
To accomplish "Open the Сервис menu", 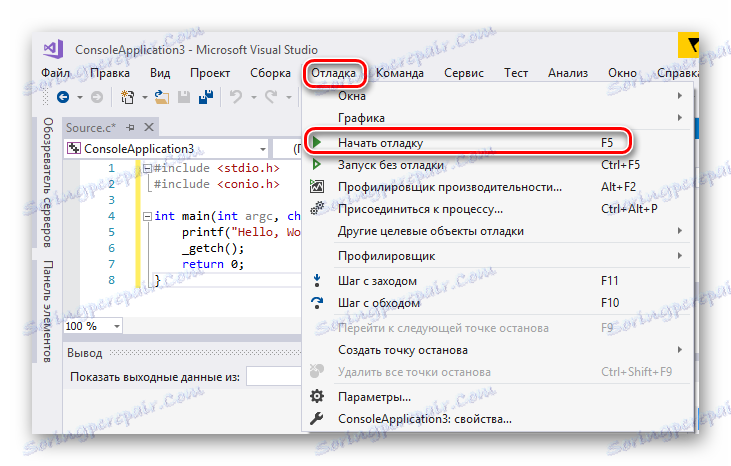I will 464,73.
